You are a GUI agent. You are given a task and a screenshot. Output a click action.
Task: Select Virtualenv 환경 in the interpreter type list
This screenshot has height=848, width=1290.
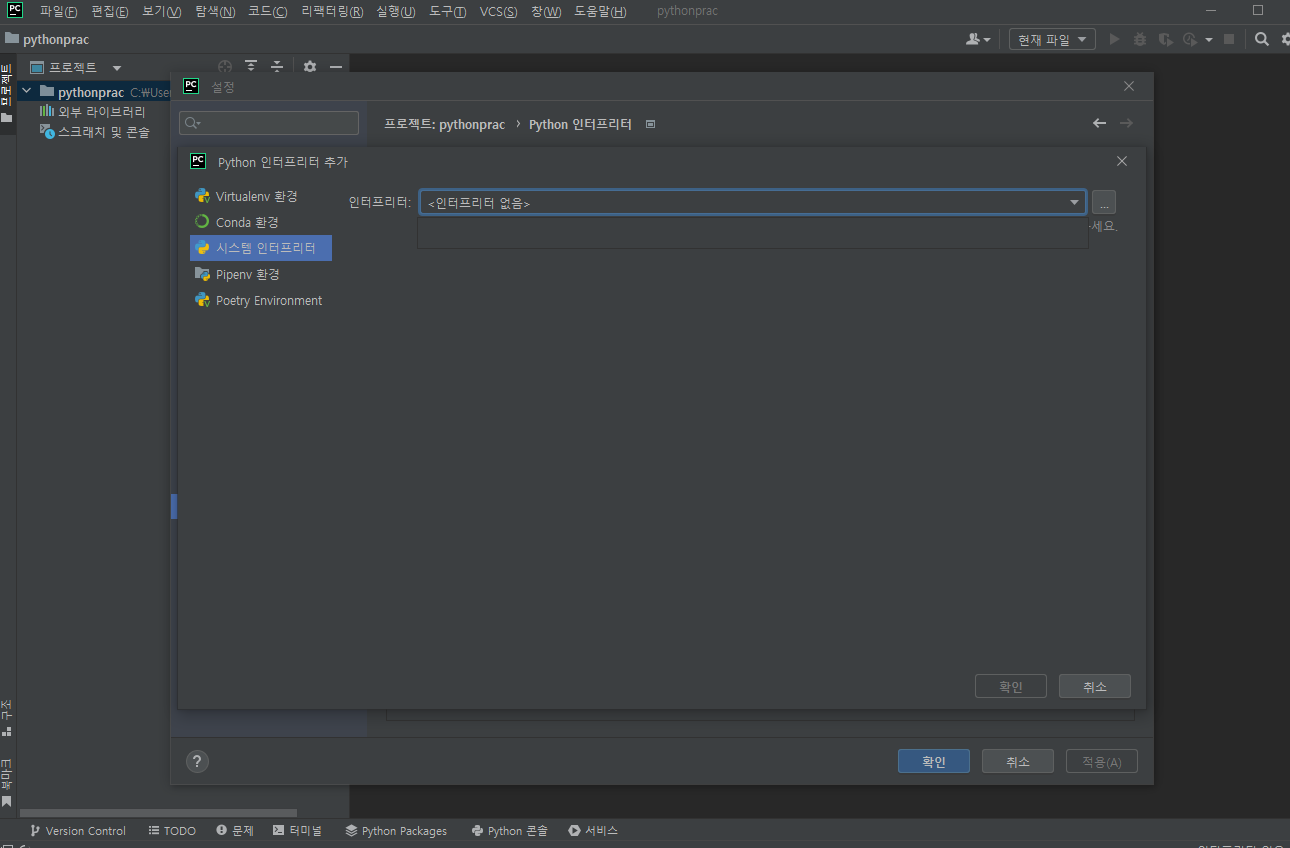pyautogui.click(x=260, y=196)
